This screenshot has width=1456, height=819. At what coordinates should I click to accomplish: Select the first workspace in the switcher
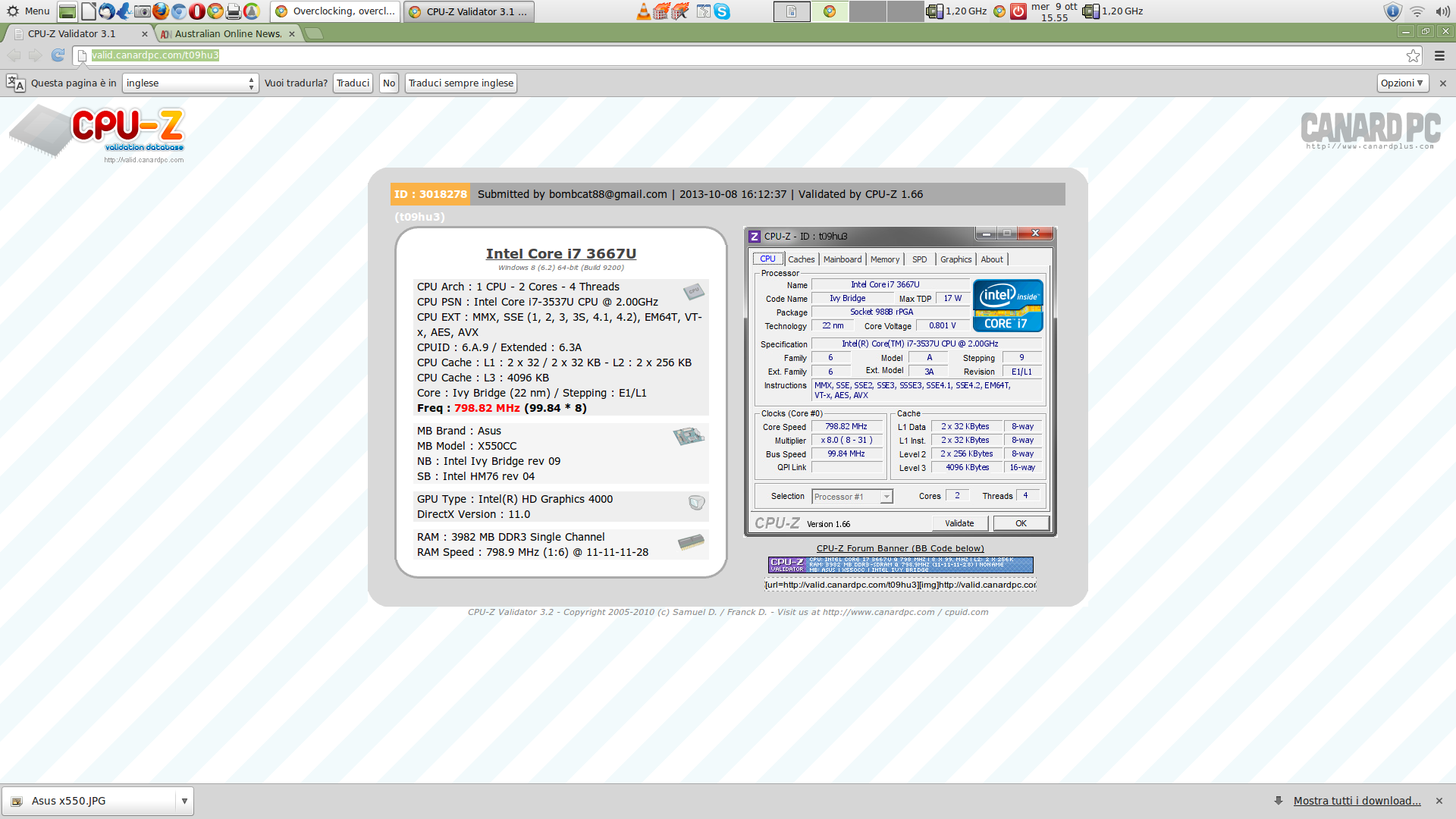pyautogui.click(x=792, y=11)
